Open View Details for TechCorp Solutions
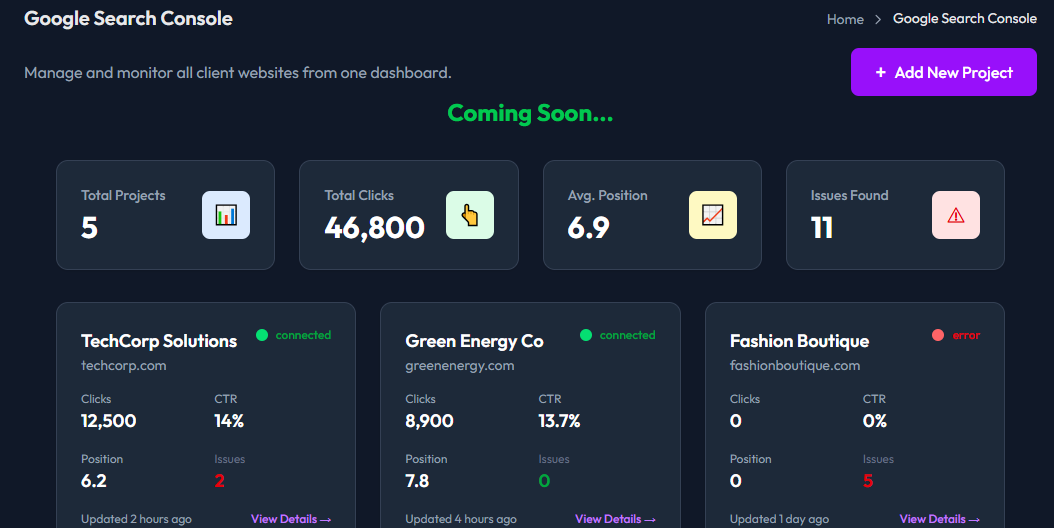The width and height of the screenshot is (1054, 528). (290, 519)
